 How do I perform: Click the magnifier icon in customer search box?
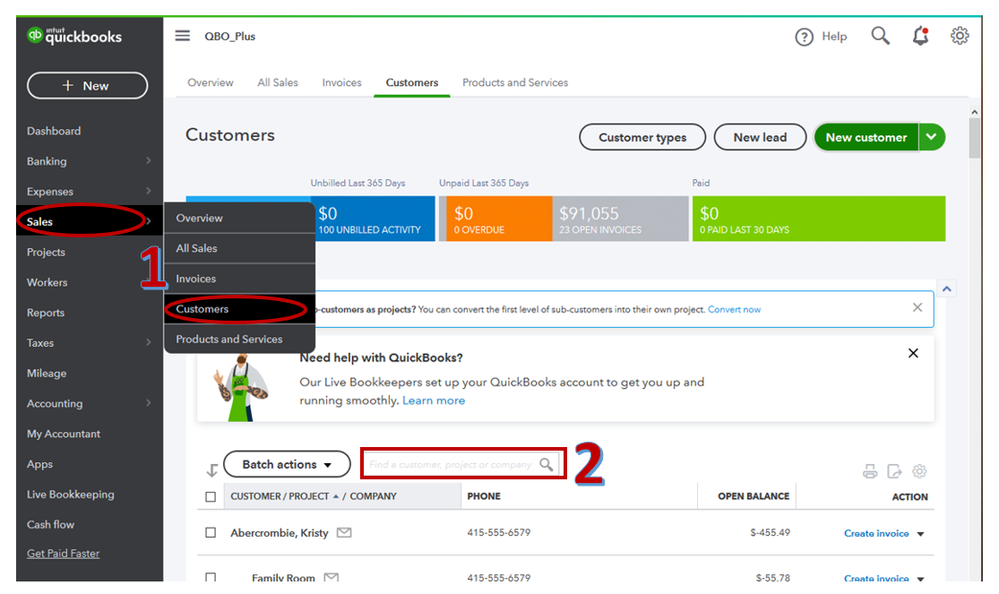[546, 464]
